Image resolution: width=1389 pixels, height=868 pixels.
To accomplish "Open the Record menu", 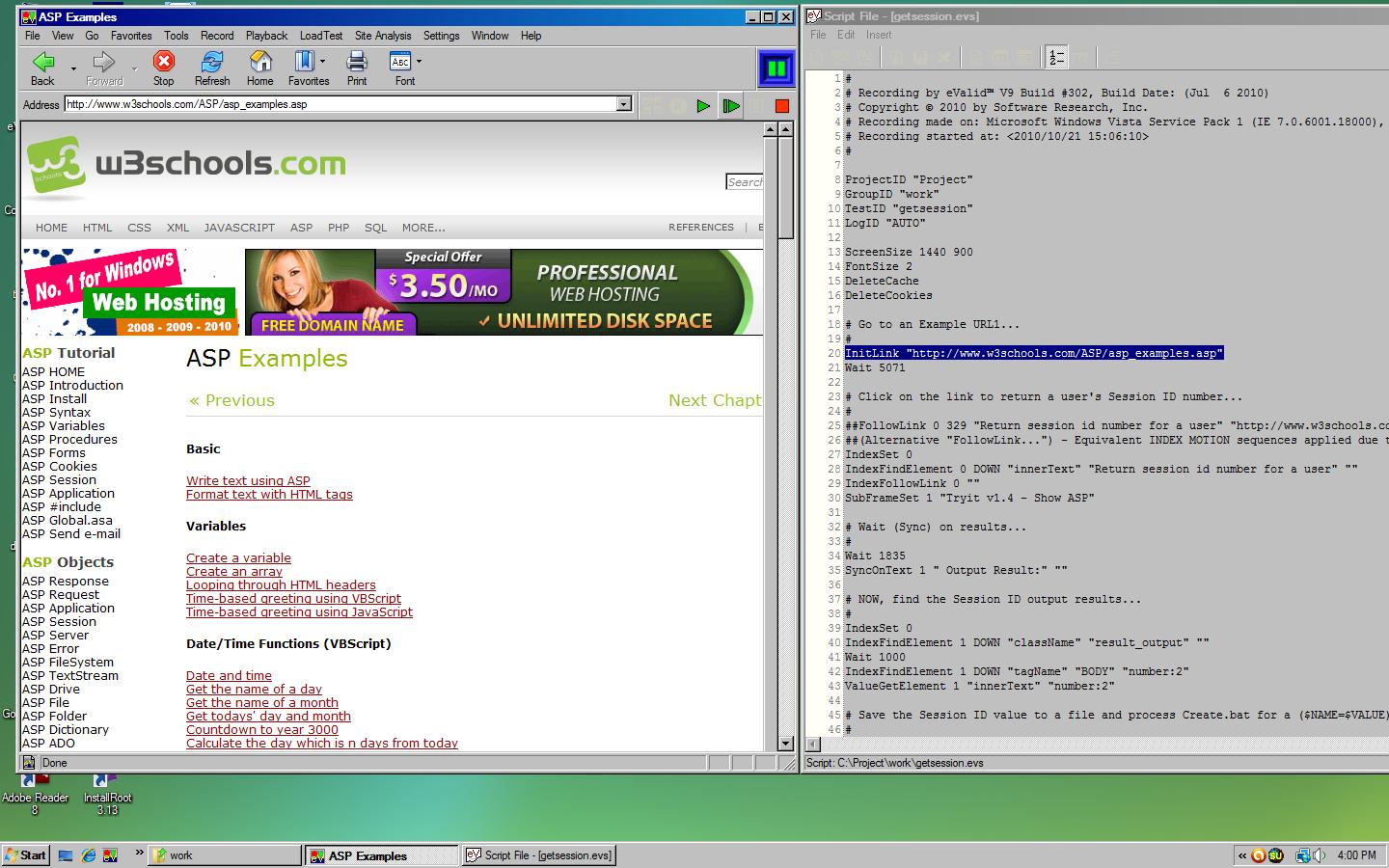I will pyautogui.click(x=217, y=36).
